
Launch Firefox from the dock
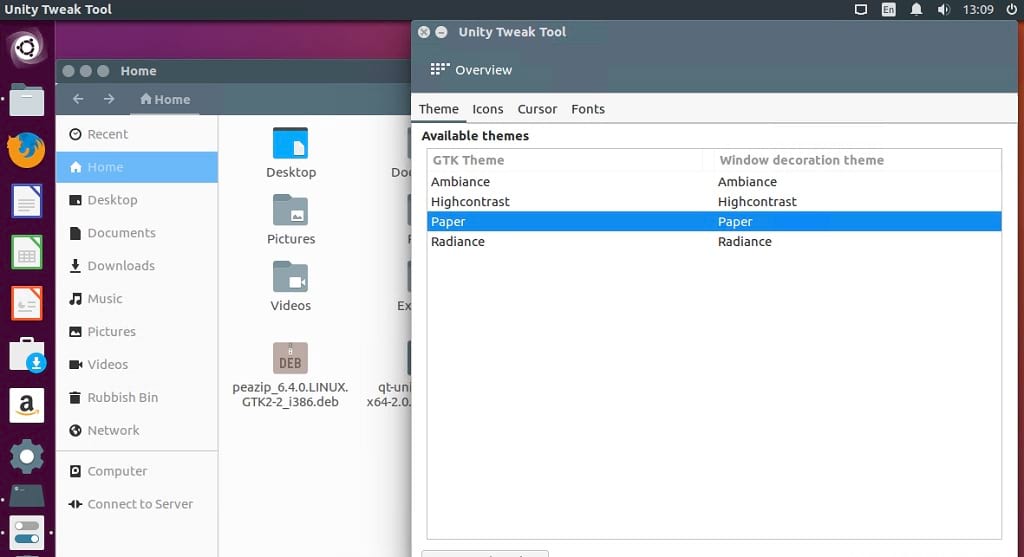click(x=27, y=150)
